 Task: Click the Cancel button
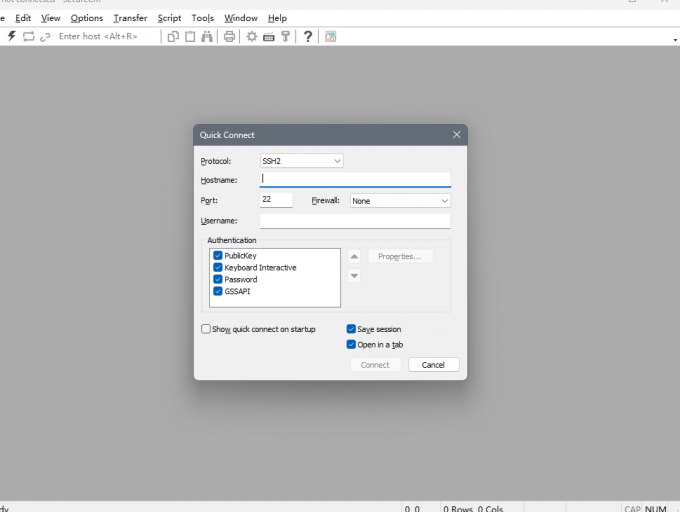(433, 365)
